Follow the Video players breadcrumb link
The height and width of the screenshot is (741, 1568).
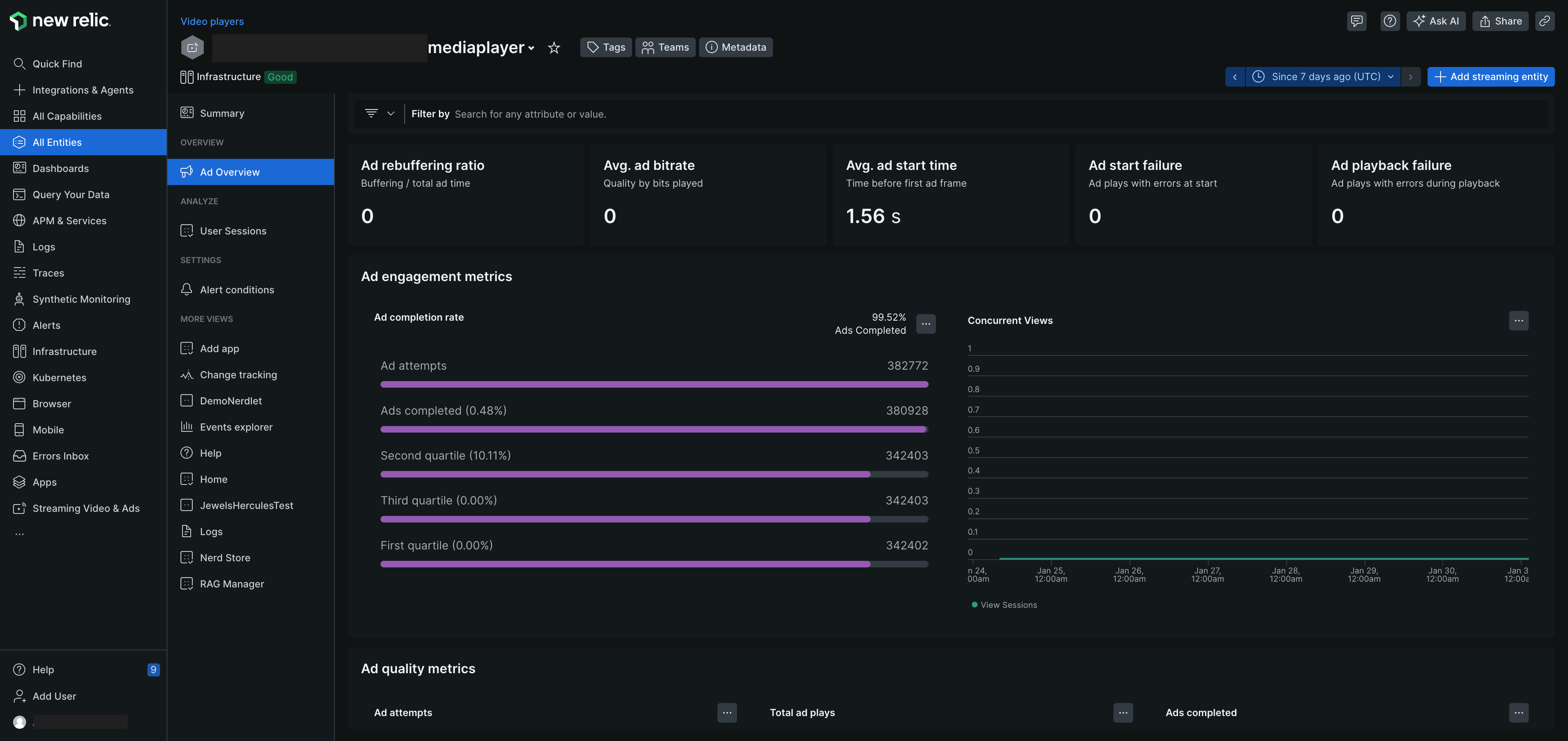(x=212, y=21)
